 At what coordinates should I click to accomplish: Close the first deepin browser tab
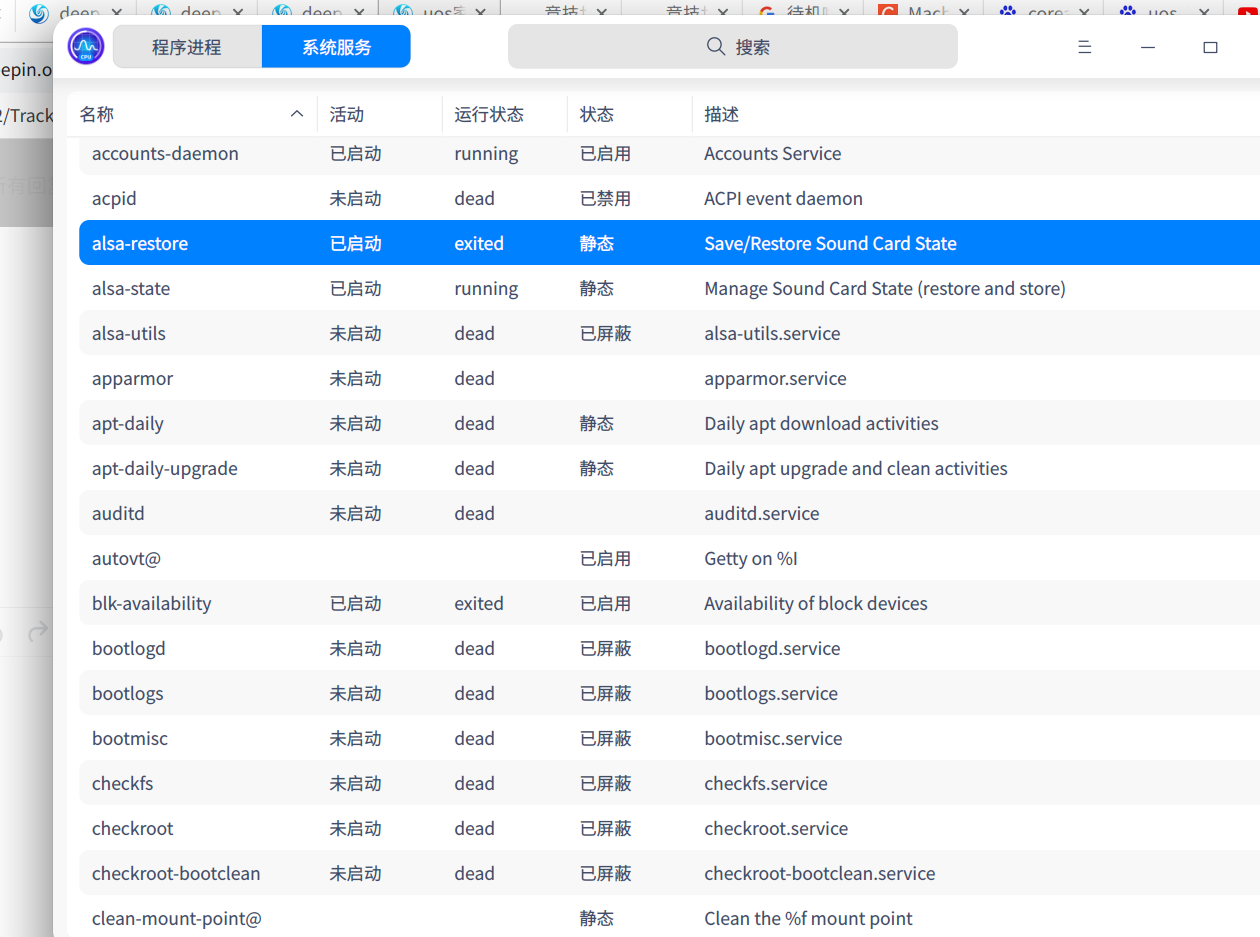117,13
